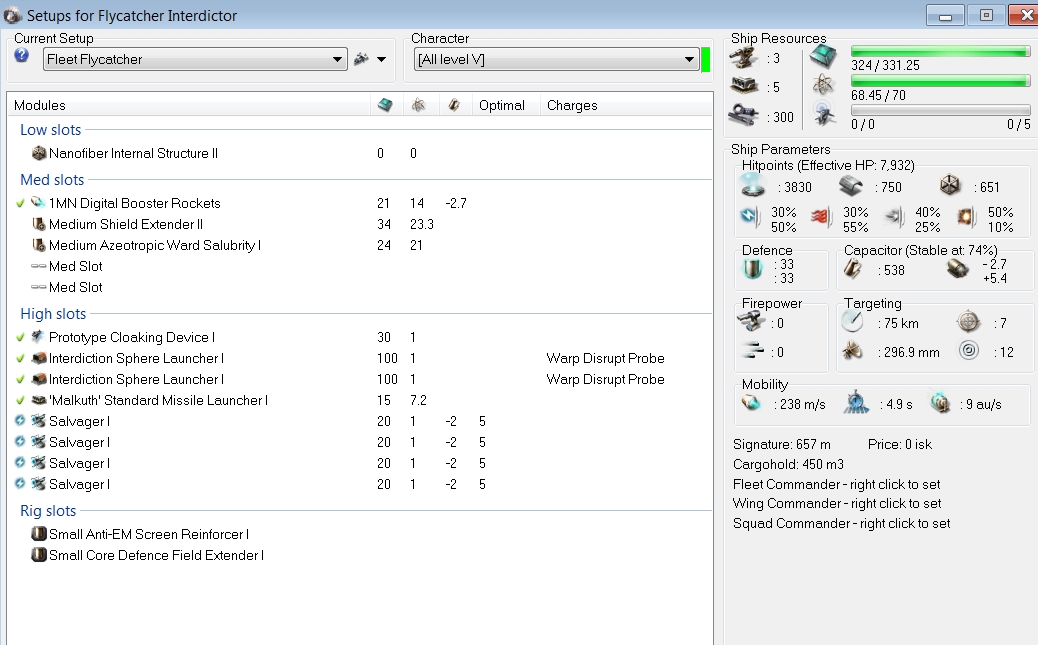The height and width of the screenshot is (645, 1038).
Task: Select the Modules column header
Action: click(40, 105)
